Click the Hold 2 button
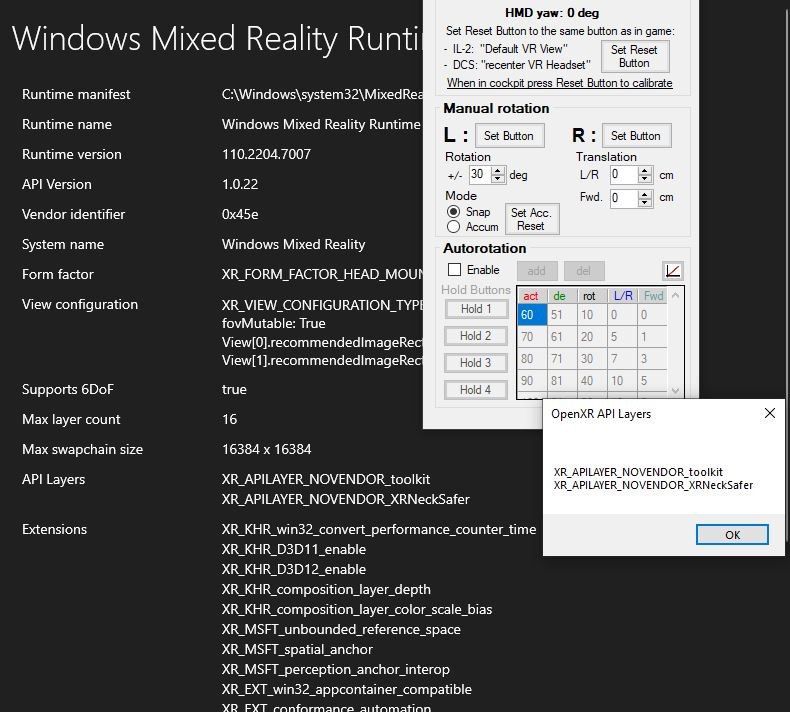 tap(476, 336)
